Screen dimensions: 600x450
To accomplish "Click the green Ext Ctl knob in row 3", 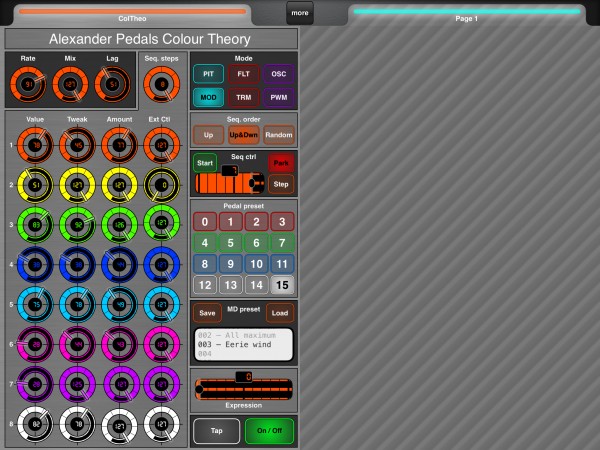I will (x=161, y=225).
